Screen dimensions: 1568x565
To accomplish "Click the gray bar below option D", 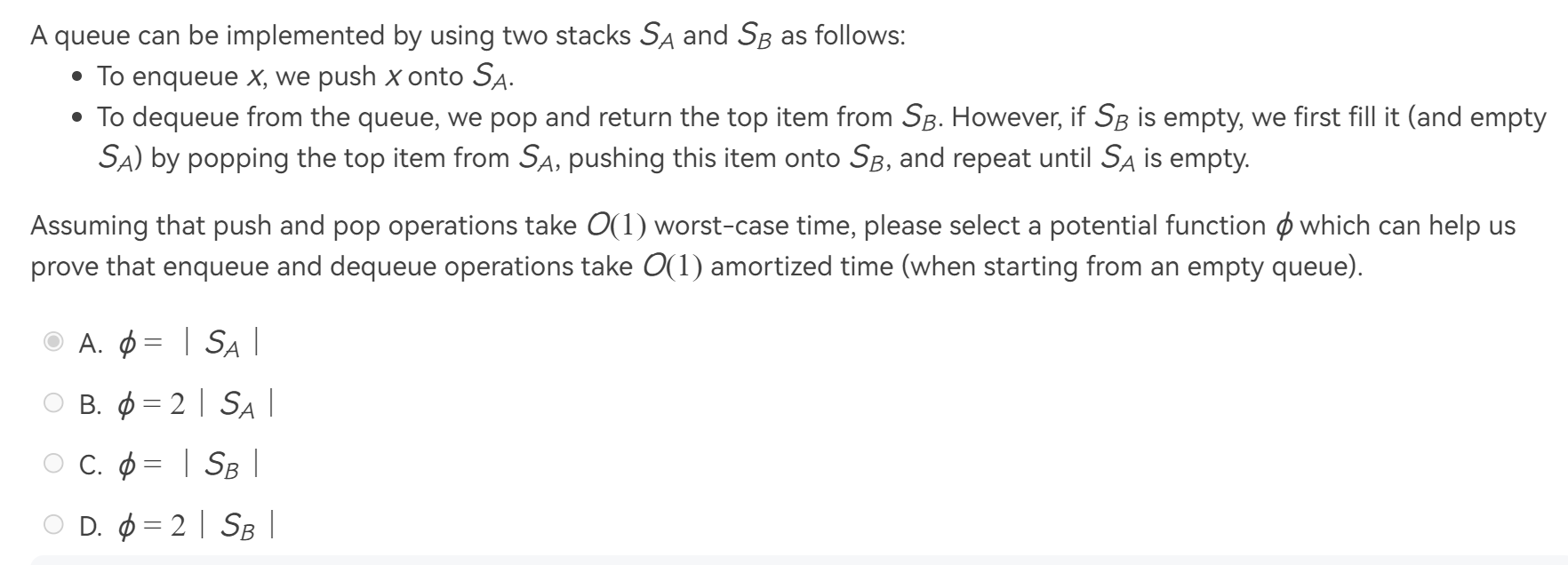I will coord(798,560).
